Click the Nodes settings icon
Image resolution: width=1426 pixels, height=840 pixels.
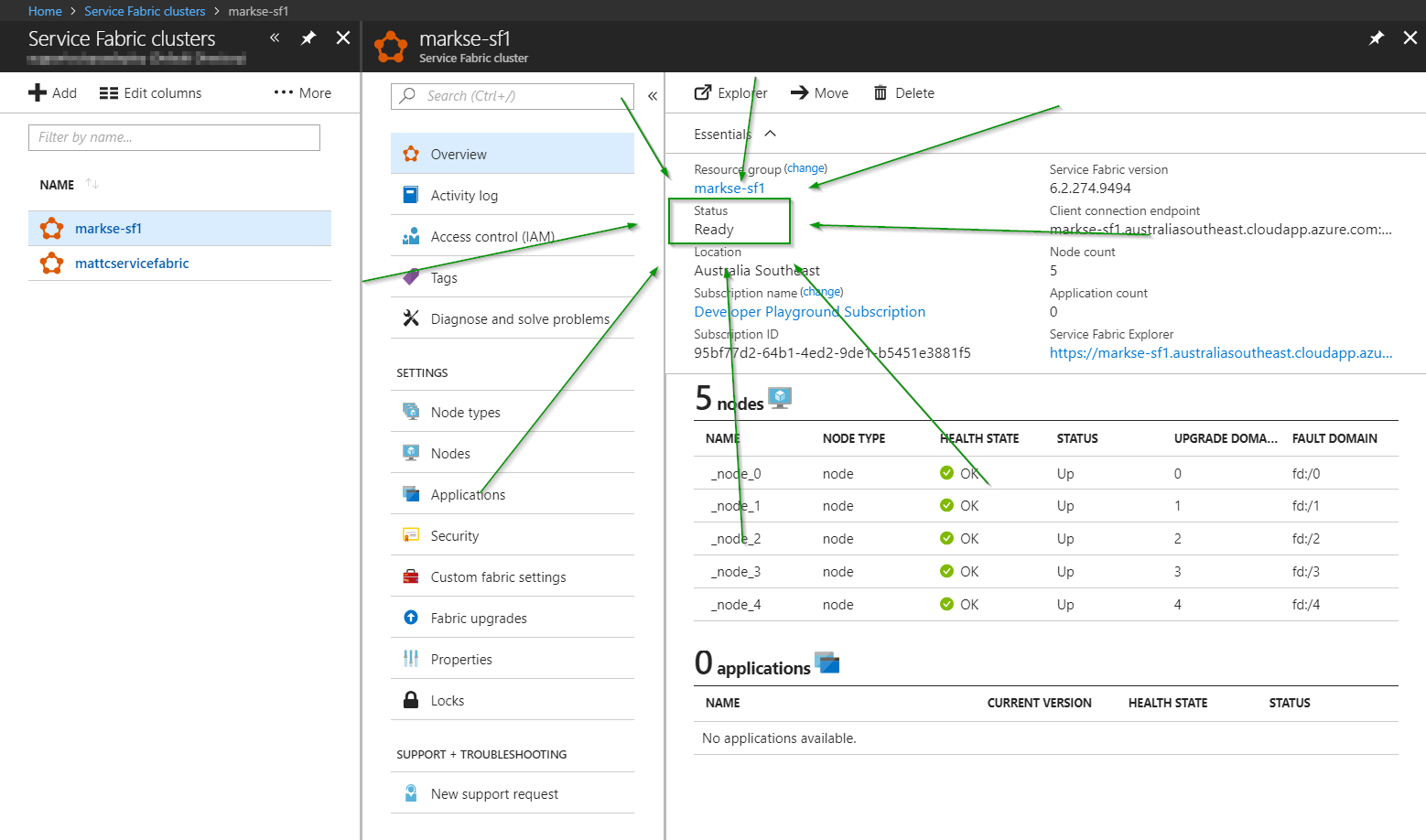(409, 452)
